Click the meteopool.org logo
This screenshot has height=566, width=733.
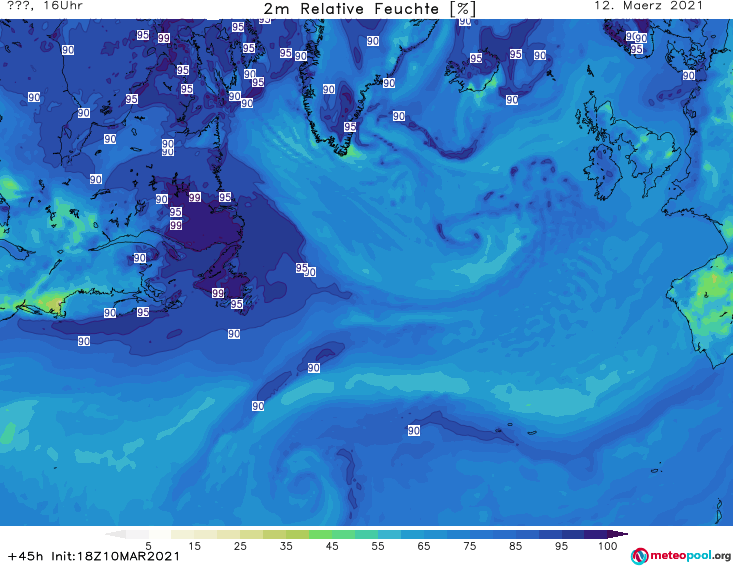pos(681,556)
